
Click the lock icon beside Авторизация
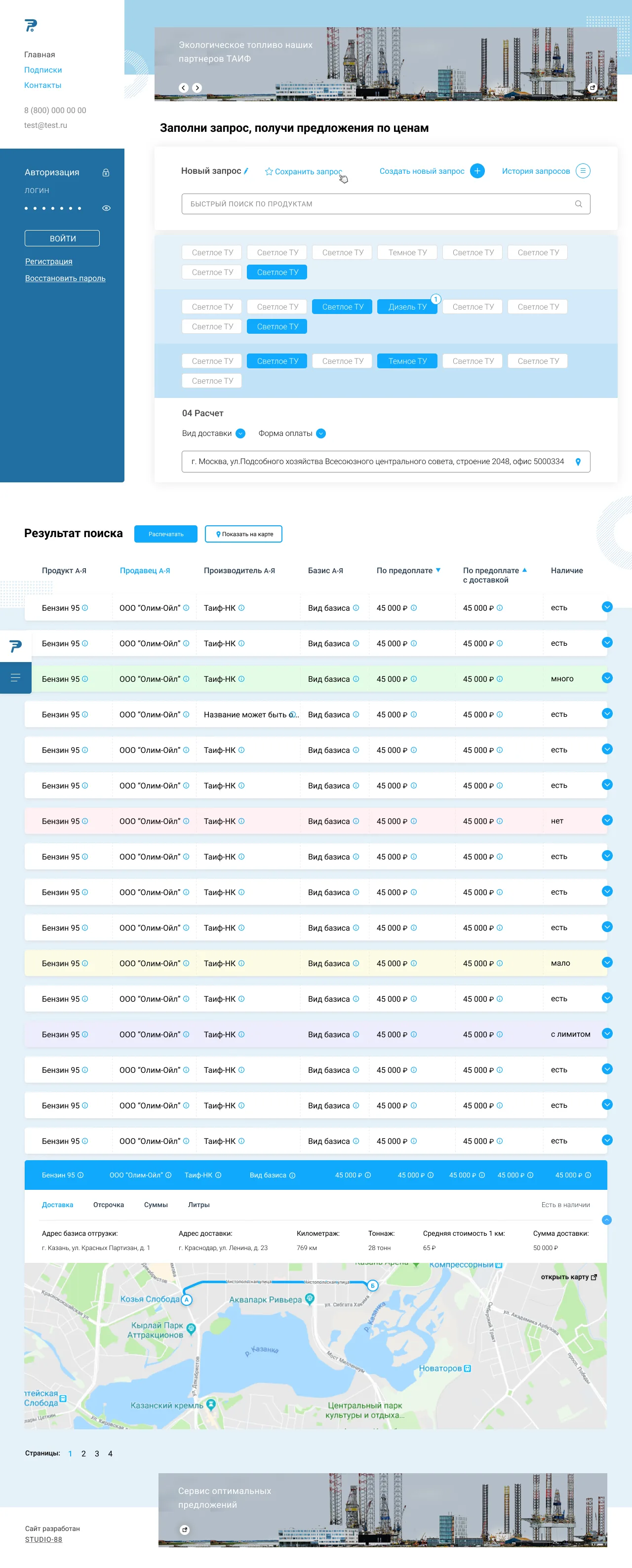pyautogui.click(x=106, y=173)
